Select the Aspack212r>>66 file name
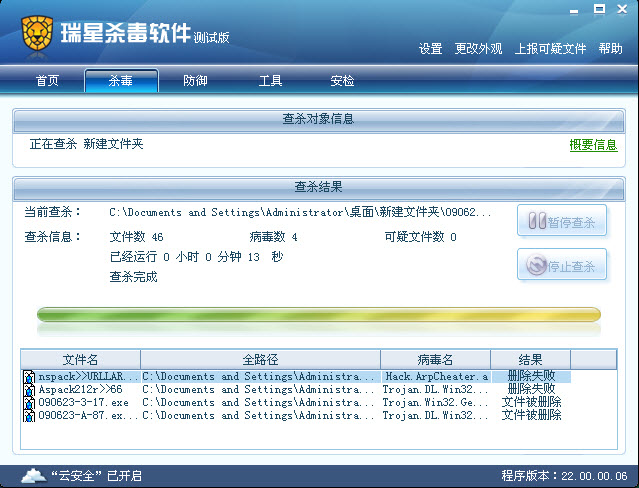Viewport: 639px width, 488px height. (80, 390)
